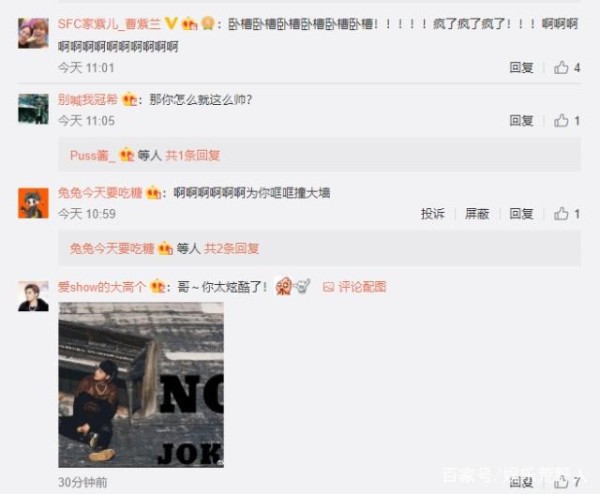Block the comment using 屏蔽
The height and width of the screenshot is (494, 600).
[x=477, y=214]
